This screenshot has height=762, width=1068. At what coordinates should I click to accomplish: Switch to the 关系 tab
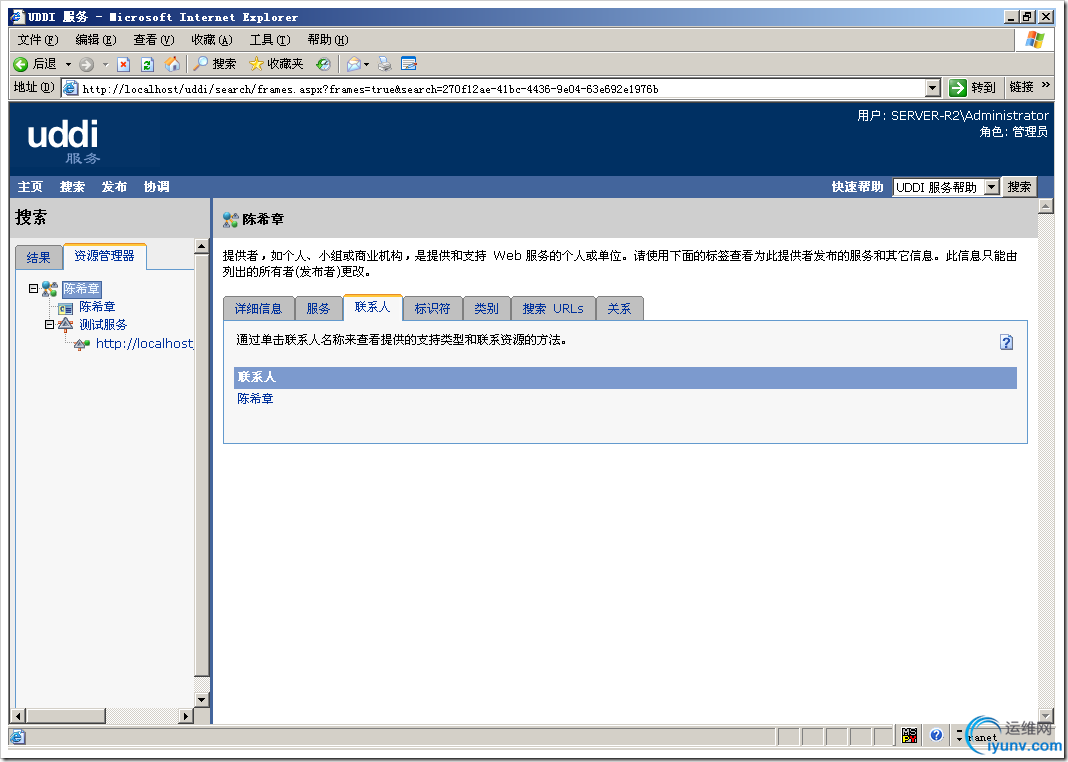(x=619, y=308)
